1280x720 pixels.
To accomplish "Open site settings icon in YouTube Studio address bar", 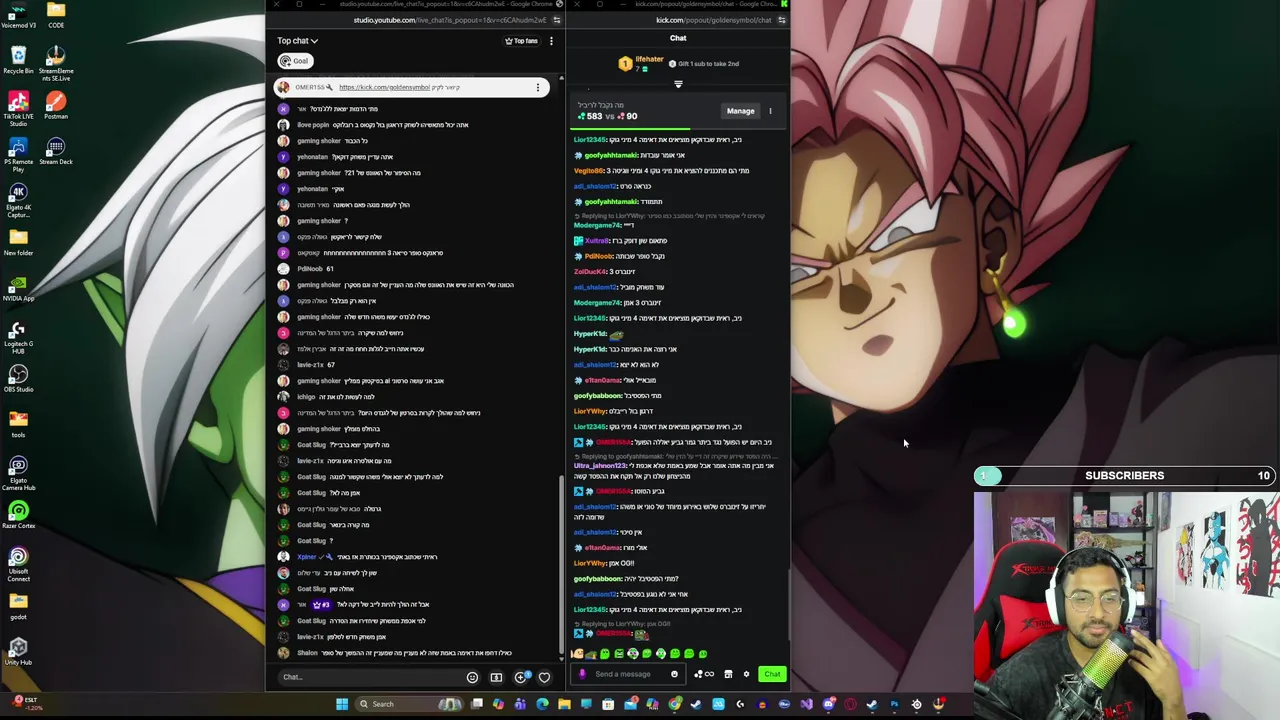I will [558, 20].
